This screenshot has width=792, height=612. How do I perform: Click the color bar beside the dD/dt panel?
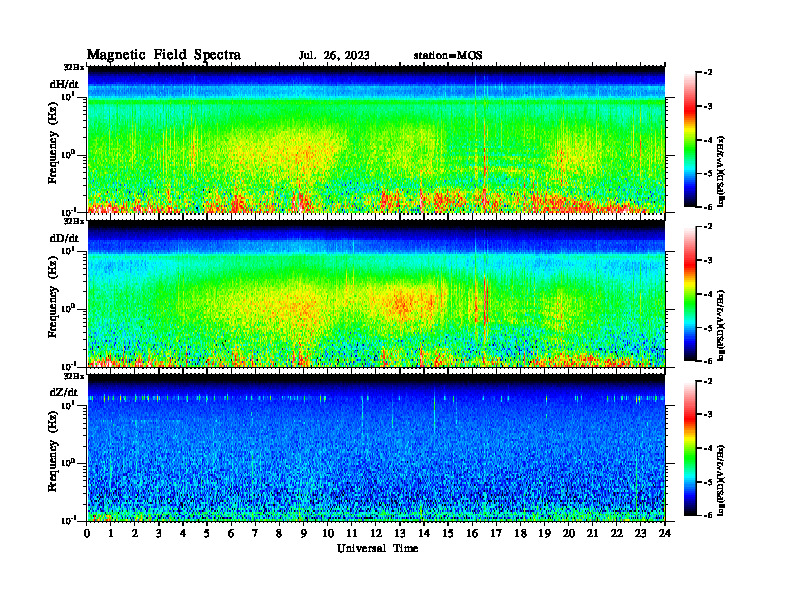[690, 294]
